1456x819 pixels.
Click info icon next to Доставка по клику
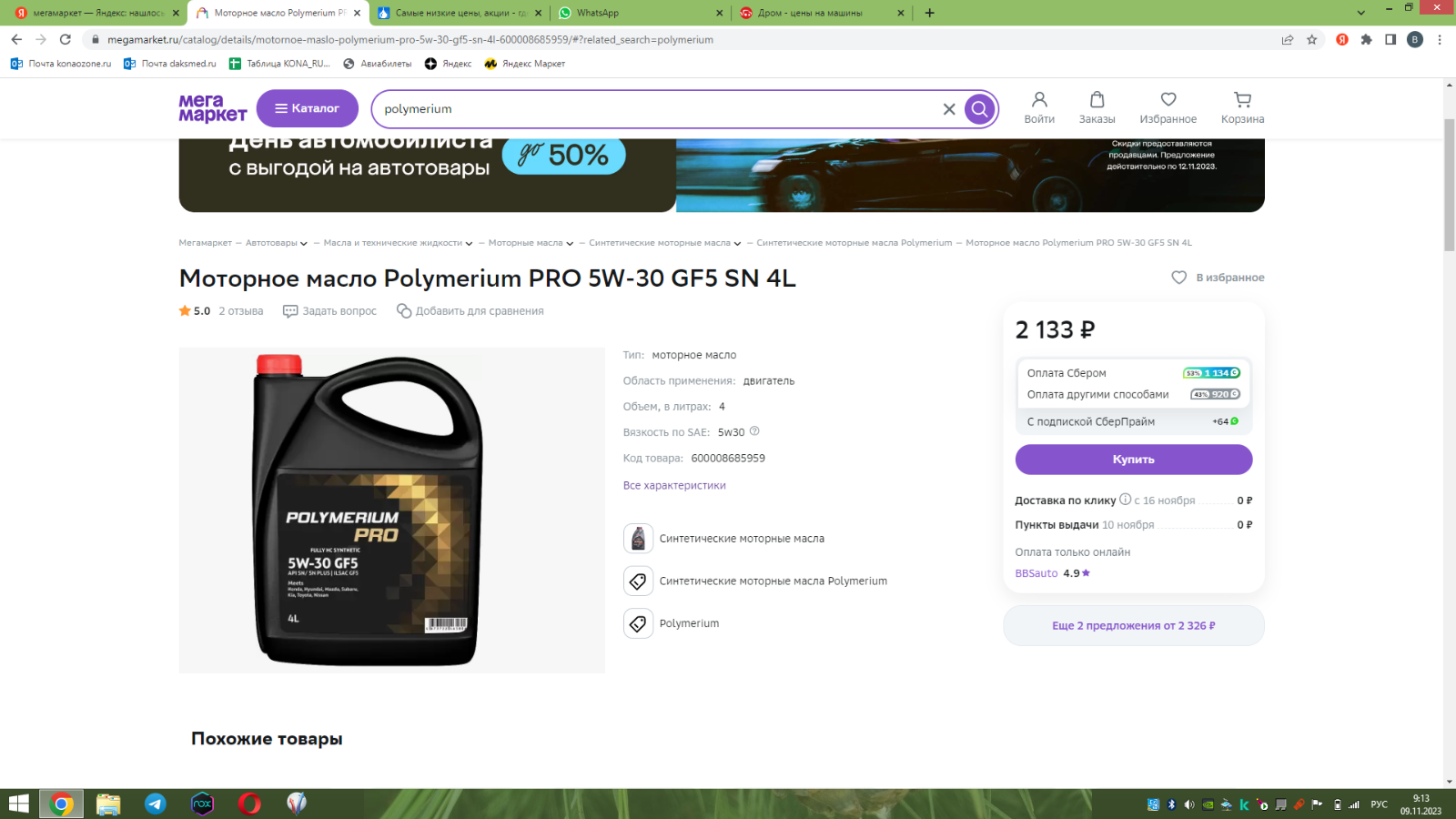click(x=1125, y=499)
